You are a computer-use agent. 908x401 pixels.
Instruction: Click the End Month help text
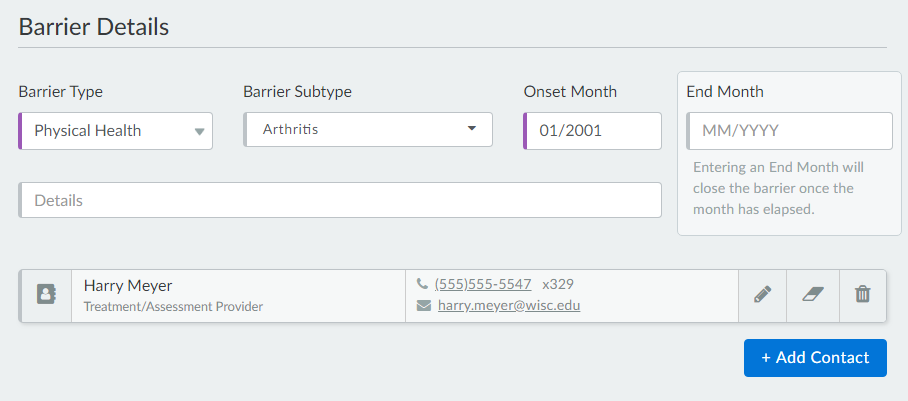coord(778,188)
